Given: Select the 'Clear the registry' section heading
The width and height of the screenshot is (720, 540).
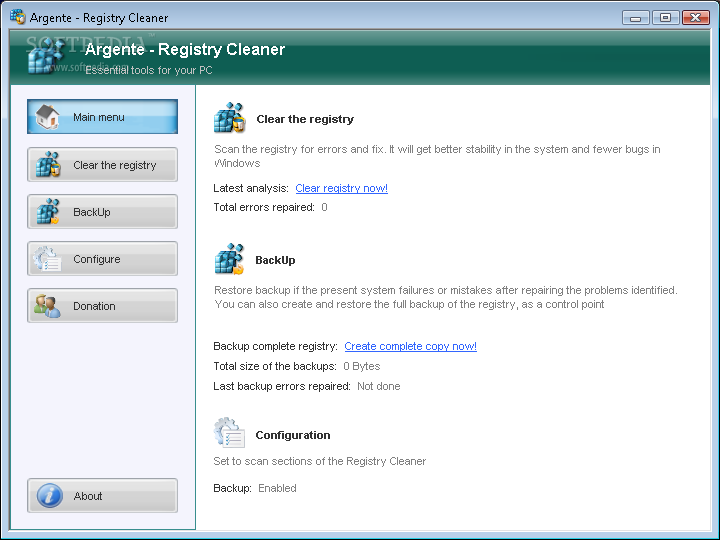Looking at the screenshot, I should 305,119.
